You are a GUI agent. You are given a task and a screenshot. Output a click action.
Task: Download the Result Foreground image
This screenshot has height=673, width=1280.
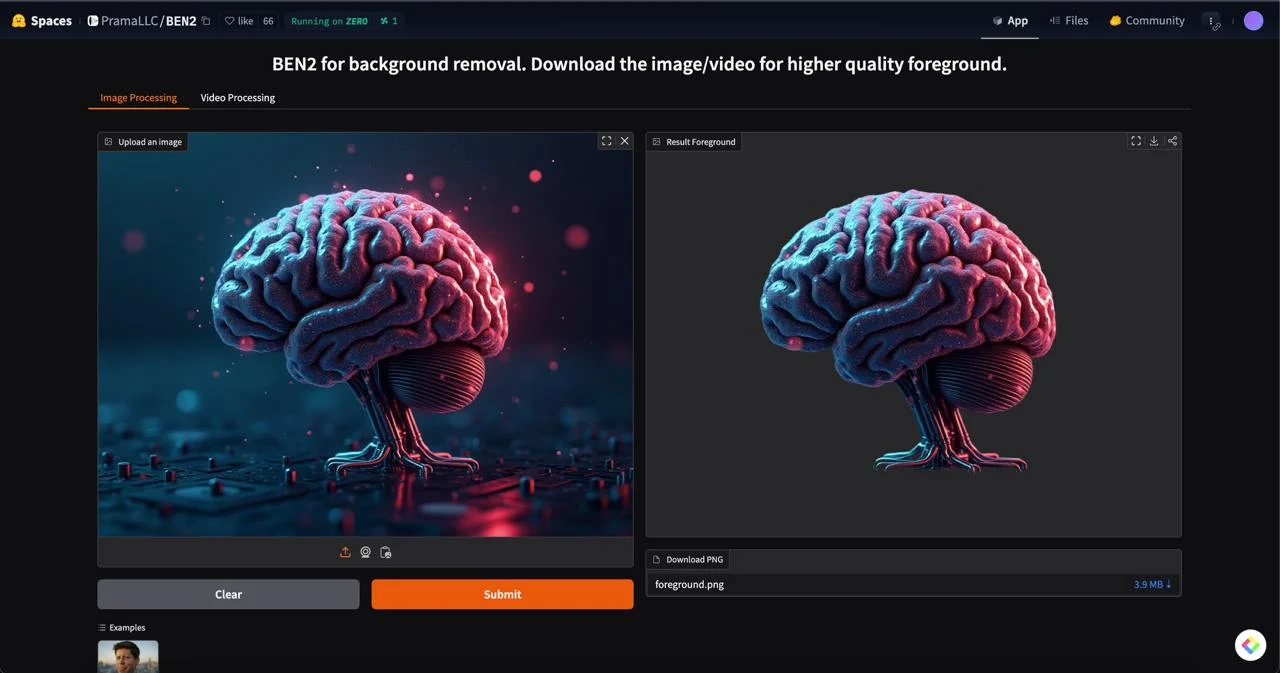[1154, 141]
